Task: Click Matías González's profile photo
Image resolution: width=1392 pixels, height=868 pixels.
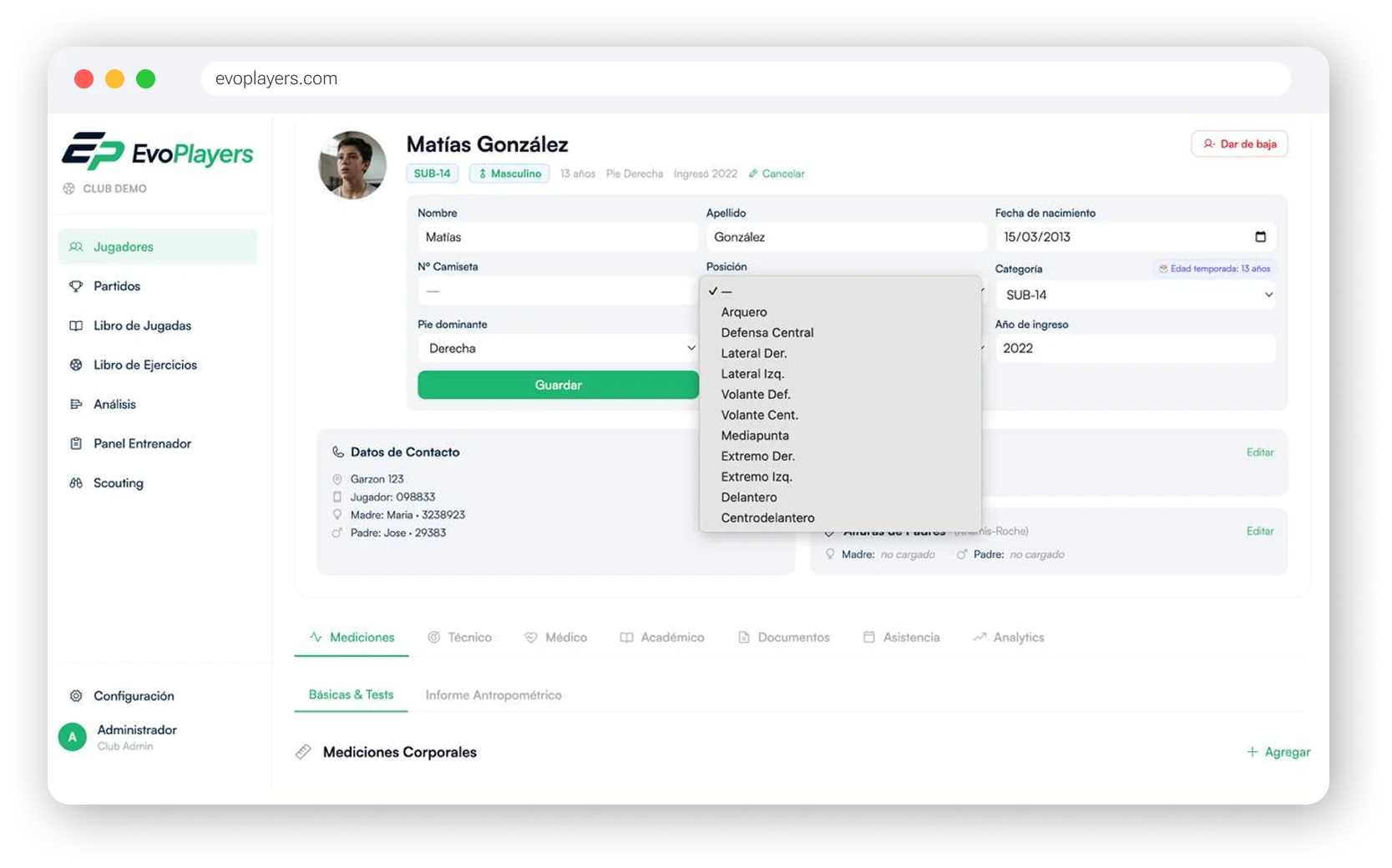Action: click(x=352, y=165)
